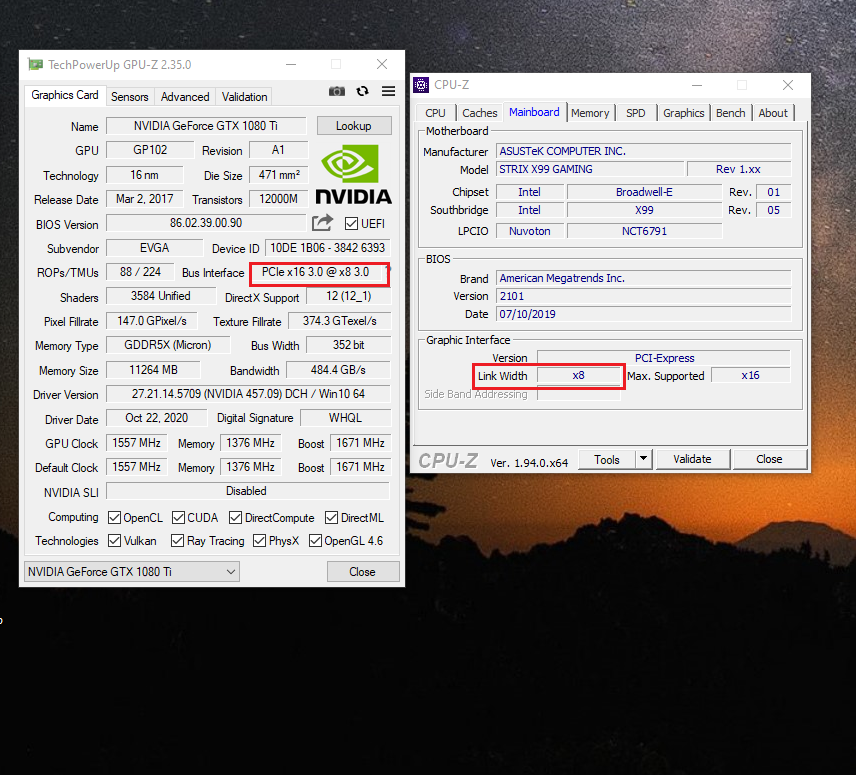Open the GPU selection dropdown in GPU-Z
This screenshot has width=856, height=775.
[x=132, y=571]
